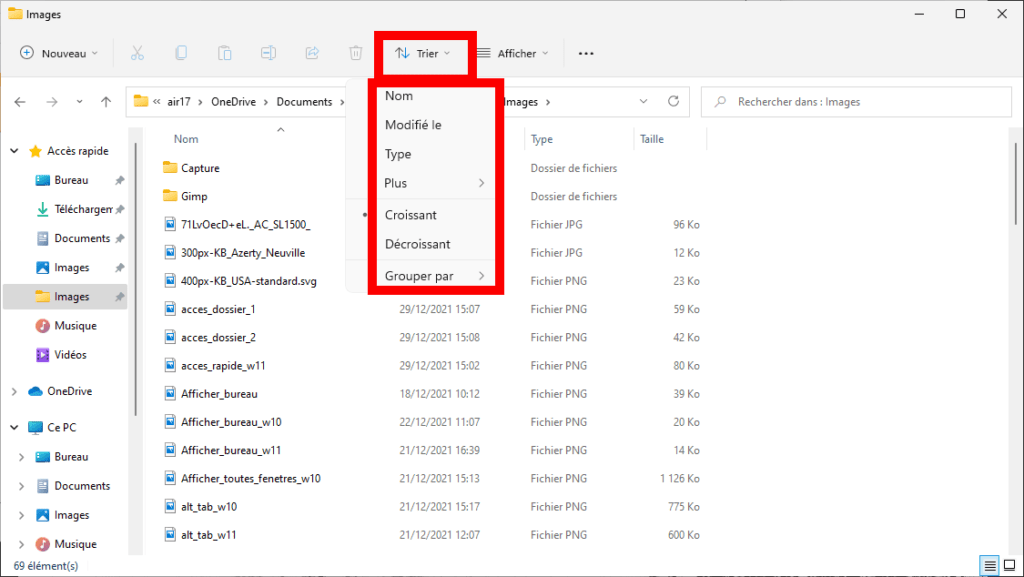
Task: Go up one folder level arrow
Action: click(x=106, y=102)
